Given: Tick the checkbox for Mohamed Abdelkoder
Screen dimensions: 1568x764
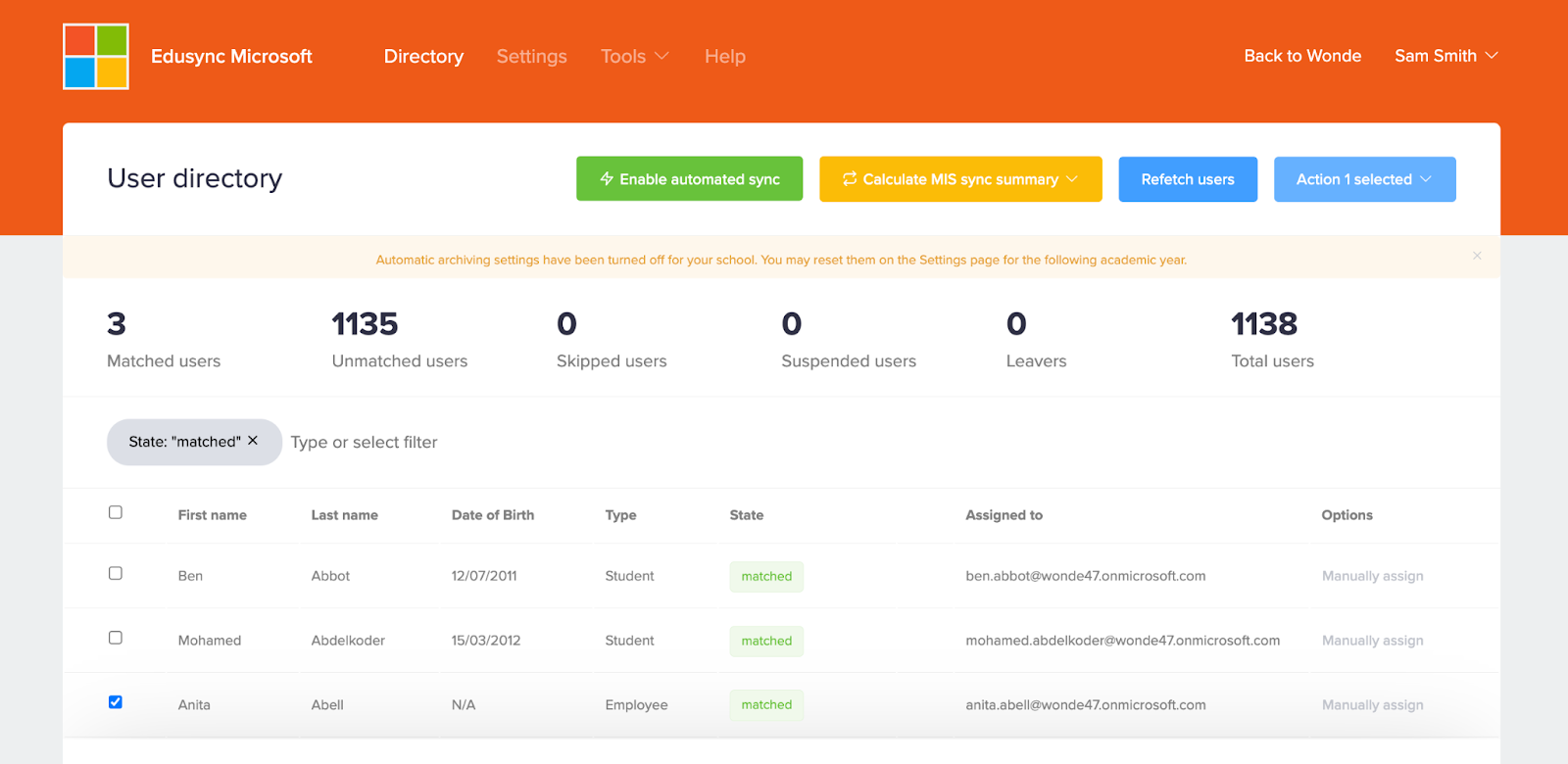Looking at the screenshot, I should coord(116,638).
